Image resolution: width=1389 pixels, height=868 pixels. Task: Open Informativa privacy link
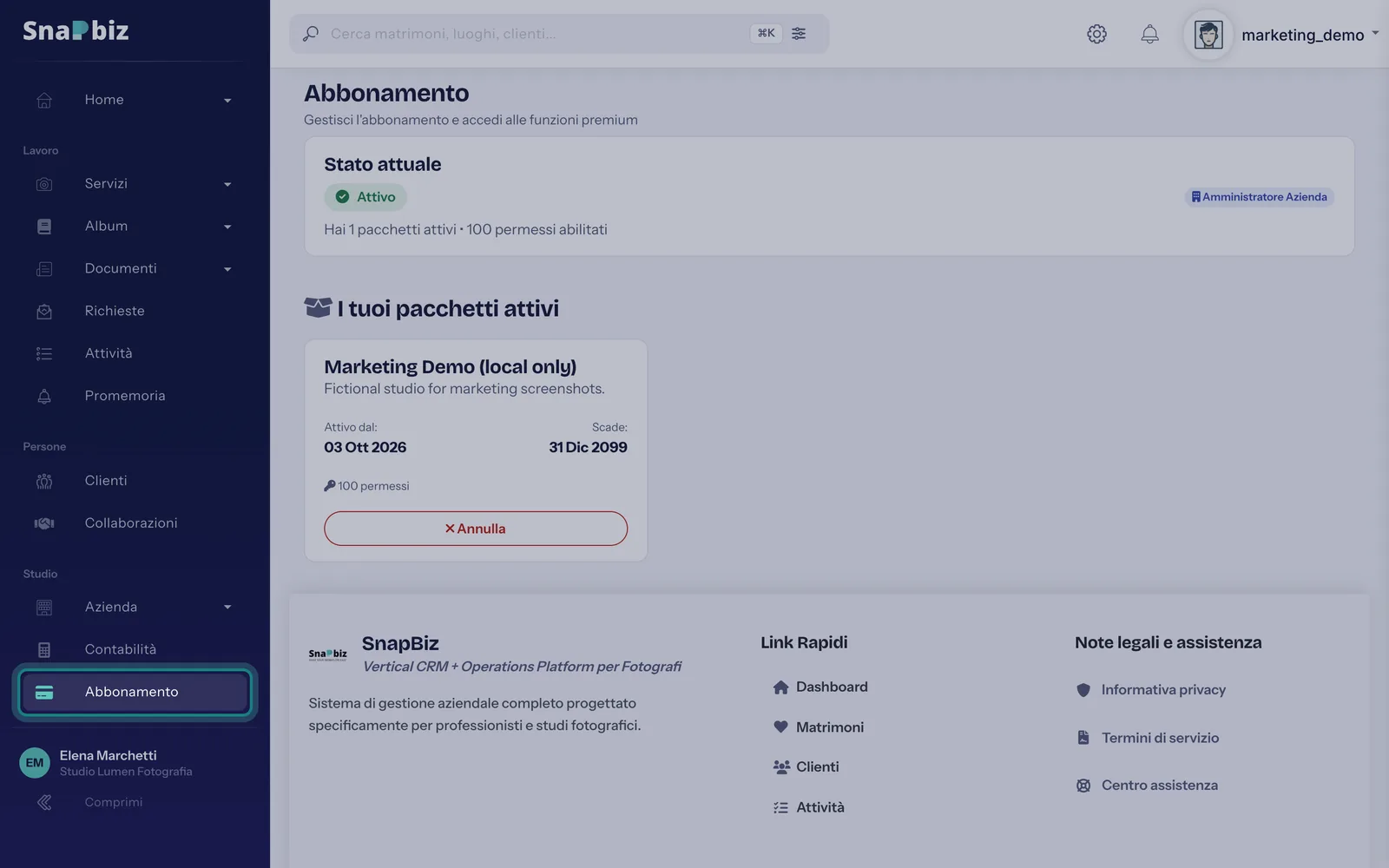click(1151, 690)
